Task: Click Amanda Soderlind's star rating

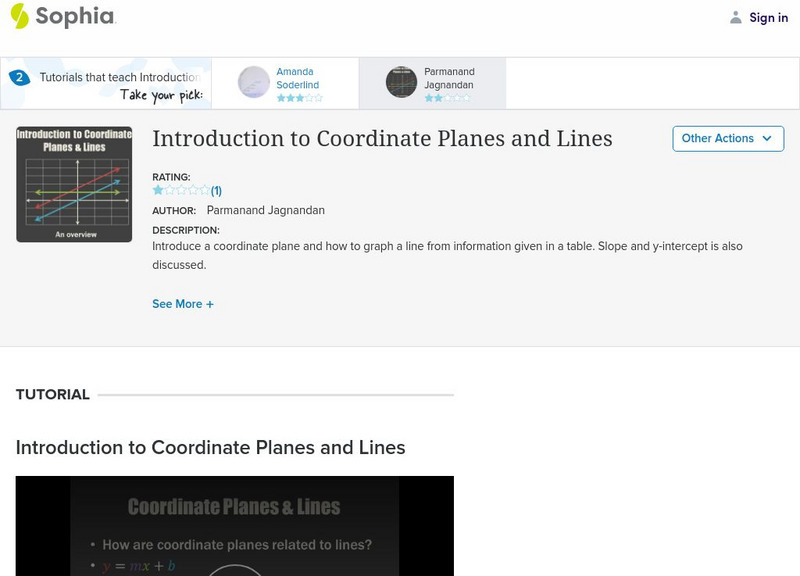Action: pyautogui.click(x=299, y=99)
